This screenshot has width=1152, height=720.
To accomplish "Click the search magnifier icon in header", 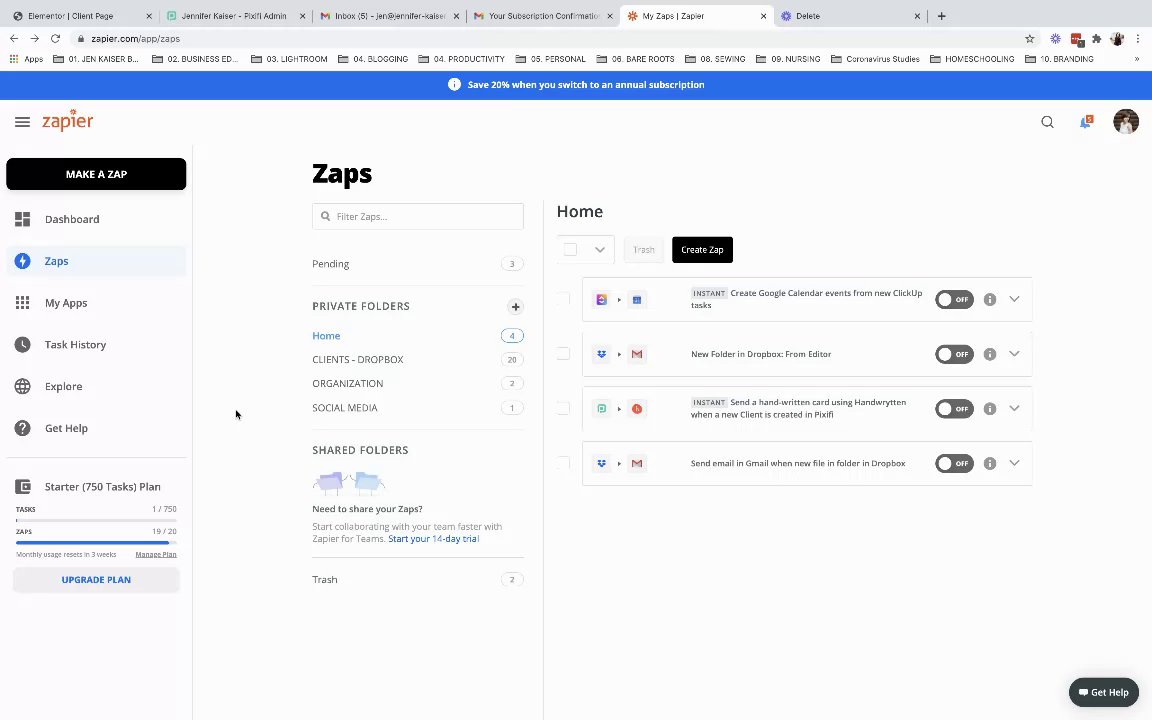I will tap(1047, 122).
